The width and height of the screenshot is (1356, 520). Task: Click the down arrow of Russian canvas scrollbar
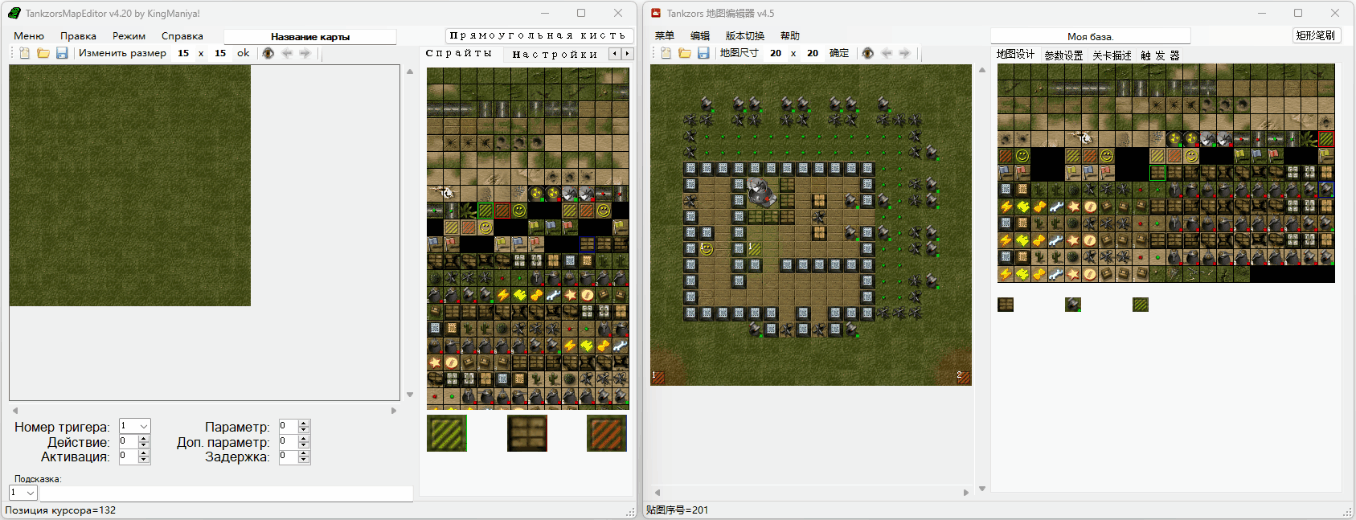coord(409,394)
